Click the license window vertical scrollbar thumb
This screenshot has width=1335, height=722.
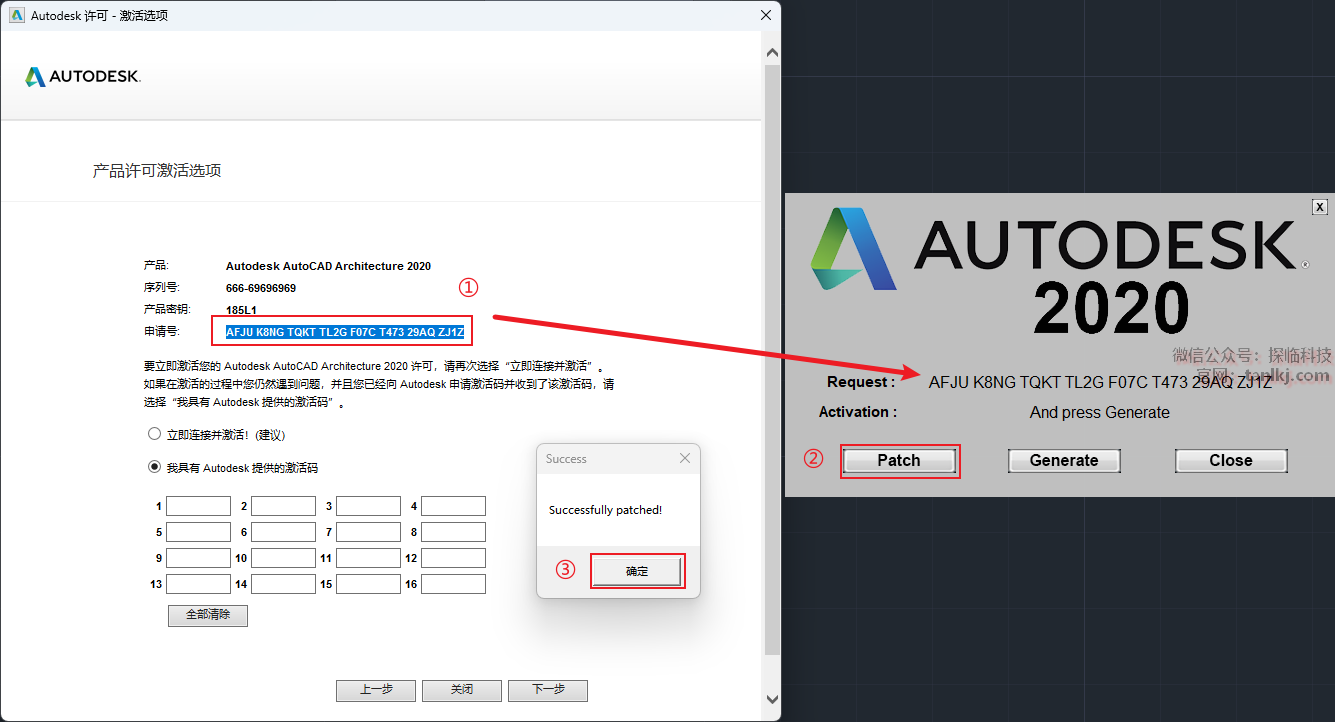[771, 360]
